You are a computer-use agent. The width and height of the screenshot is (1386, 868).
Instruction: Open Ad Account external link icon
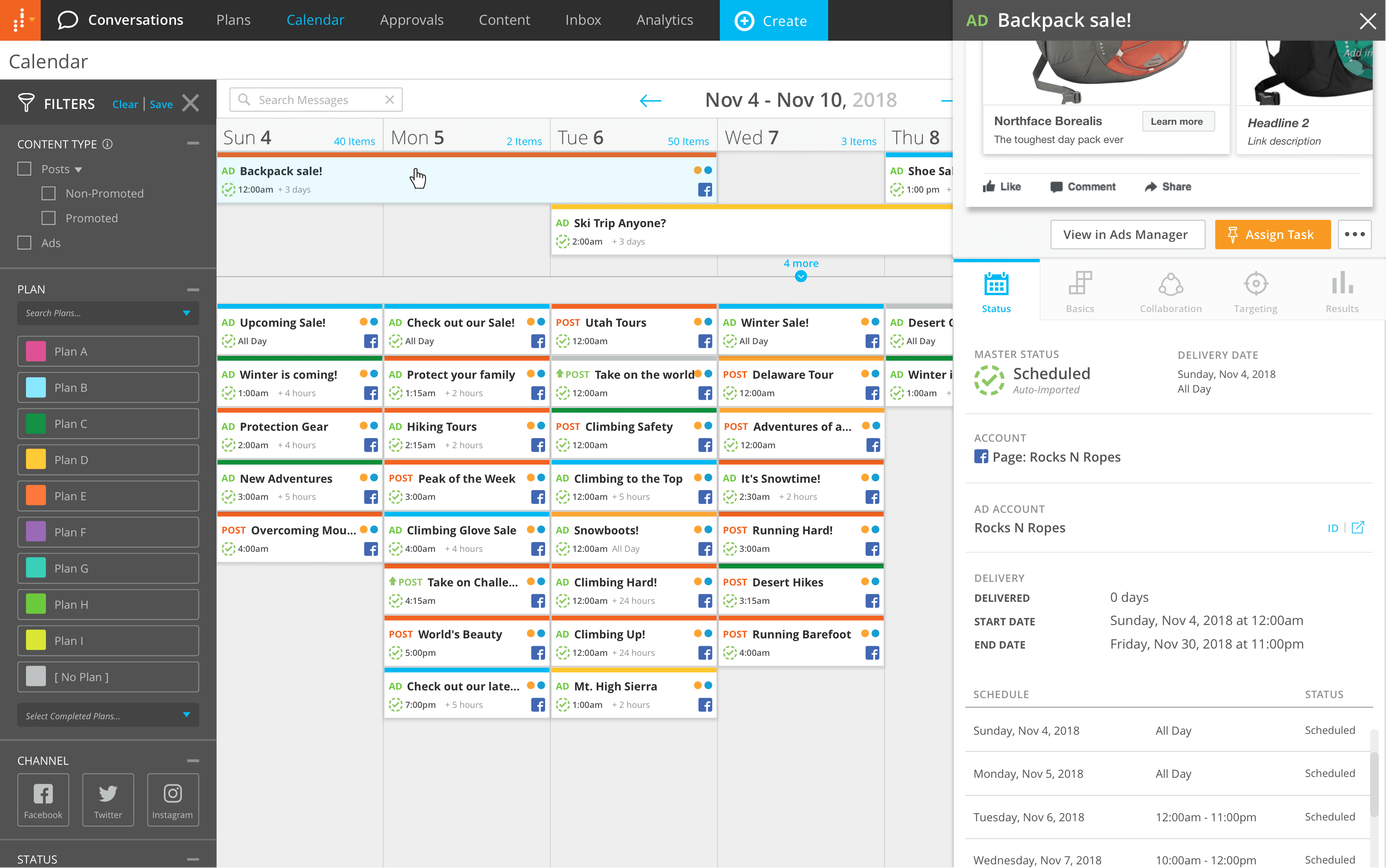coord(1358,527)
